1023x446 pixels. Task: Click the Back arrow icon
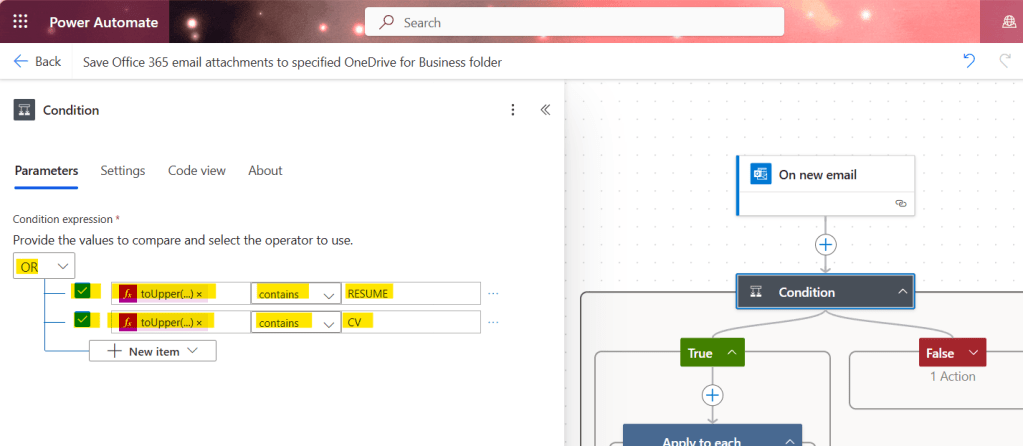click(21, 61)
